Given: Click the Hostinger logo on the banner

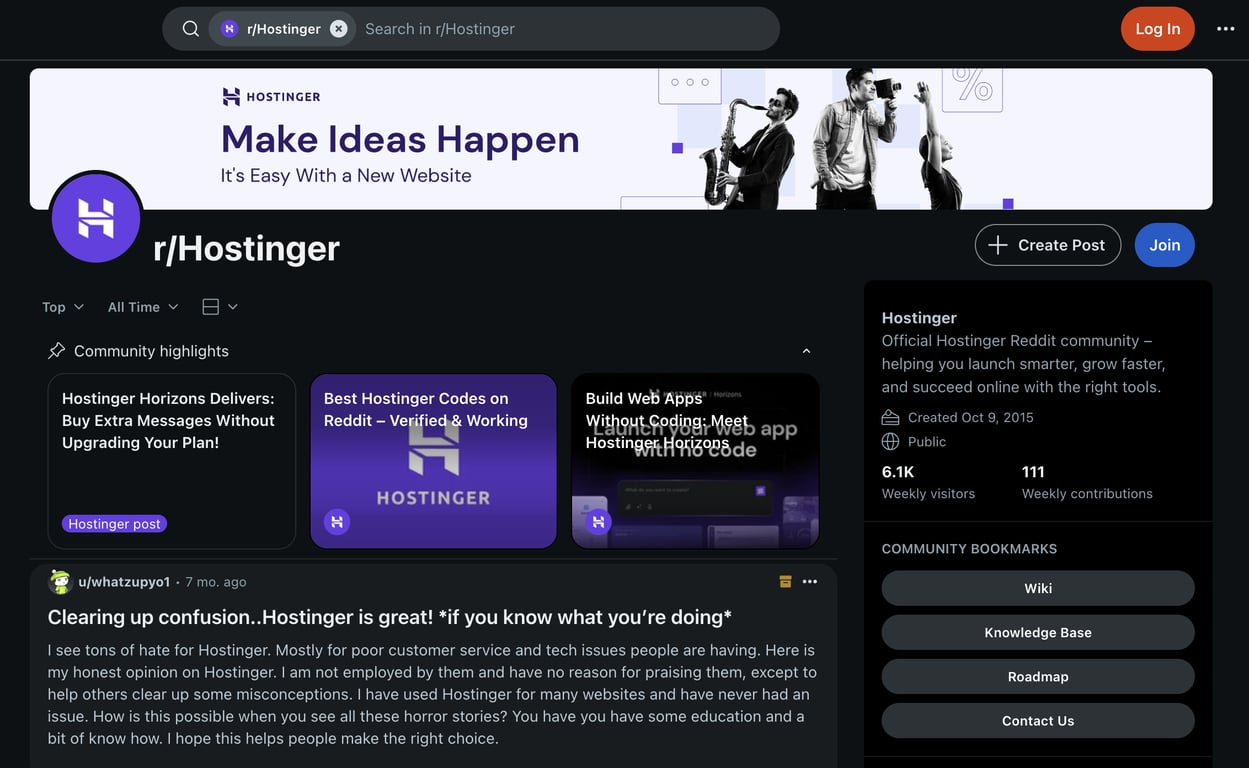Looking at the screenshot, I should (x=270, y=95).
